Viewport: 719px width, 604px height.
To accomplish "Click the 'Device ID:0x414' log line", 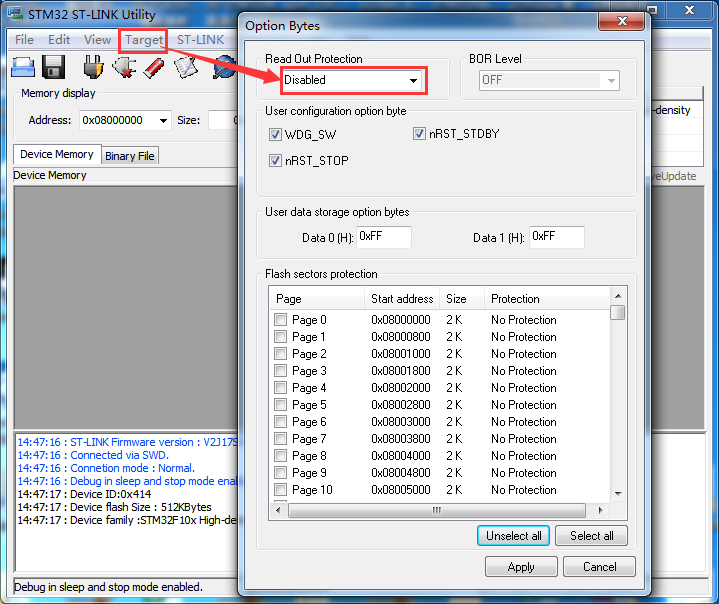I will point(84,494).
